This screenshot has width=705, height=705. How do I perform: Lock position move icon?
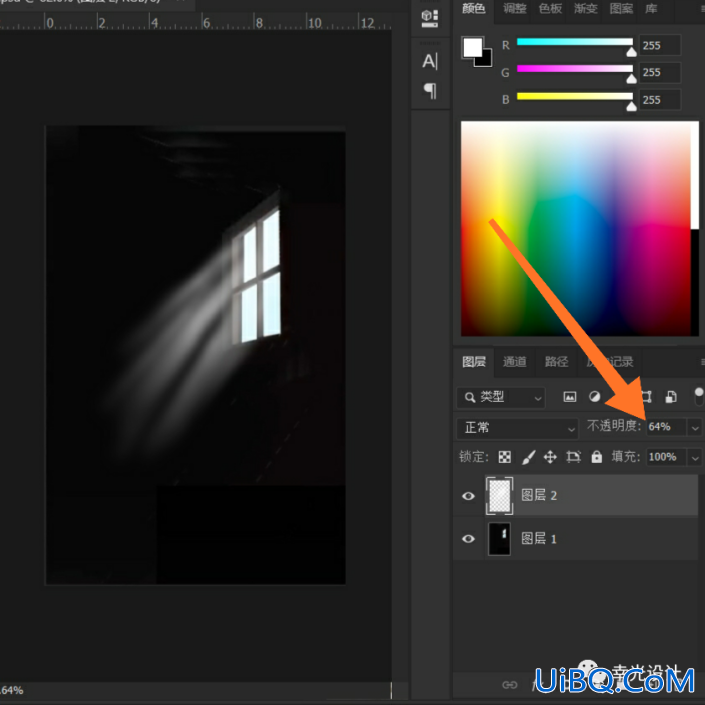pos(550,457)
